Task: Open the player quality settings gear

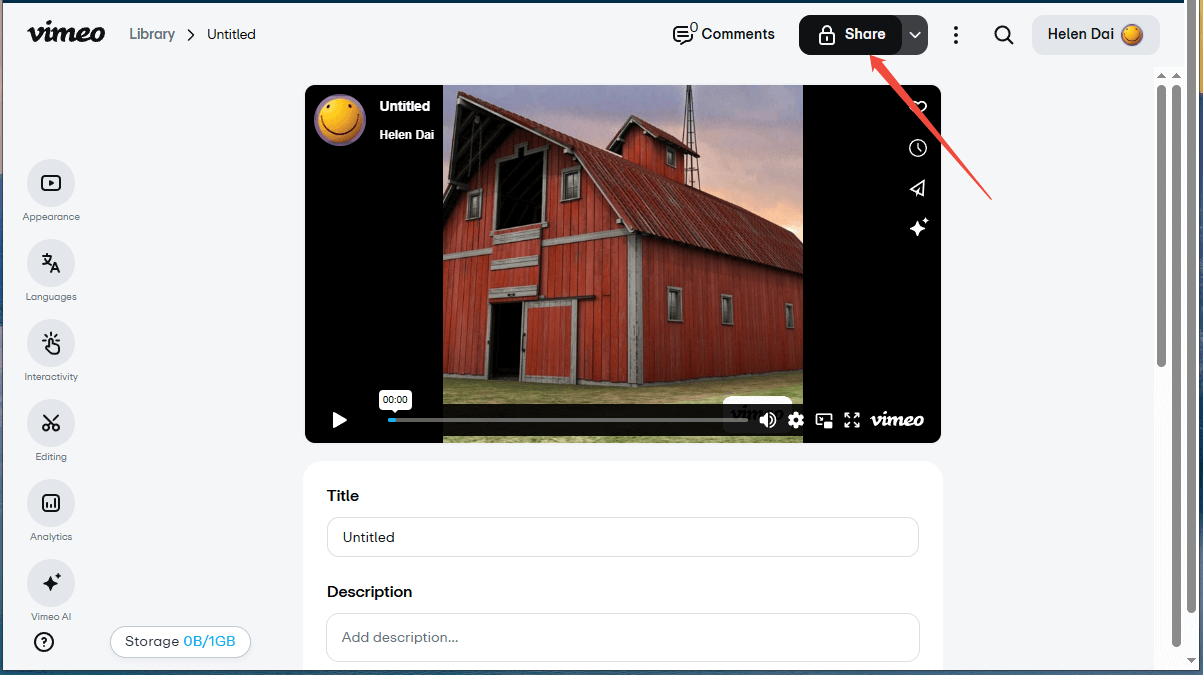Action: click(x=796, y=420)
